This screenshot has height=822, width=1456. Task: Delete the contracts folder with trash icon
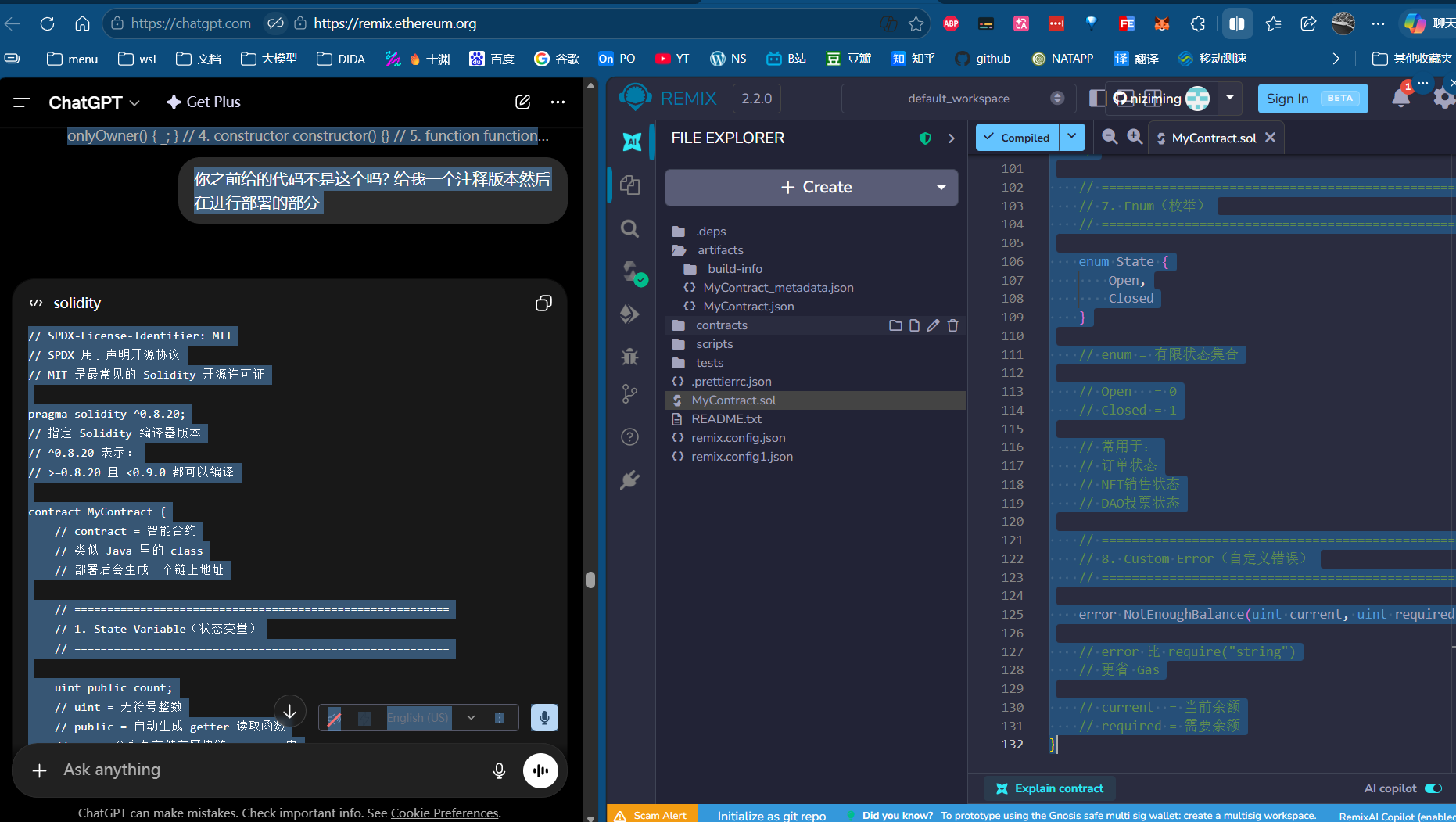tap(952, 325)
